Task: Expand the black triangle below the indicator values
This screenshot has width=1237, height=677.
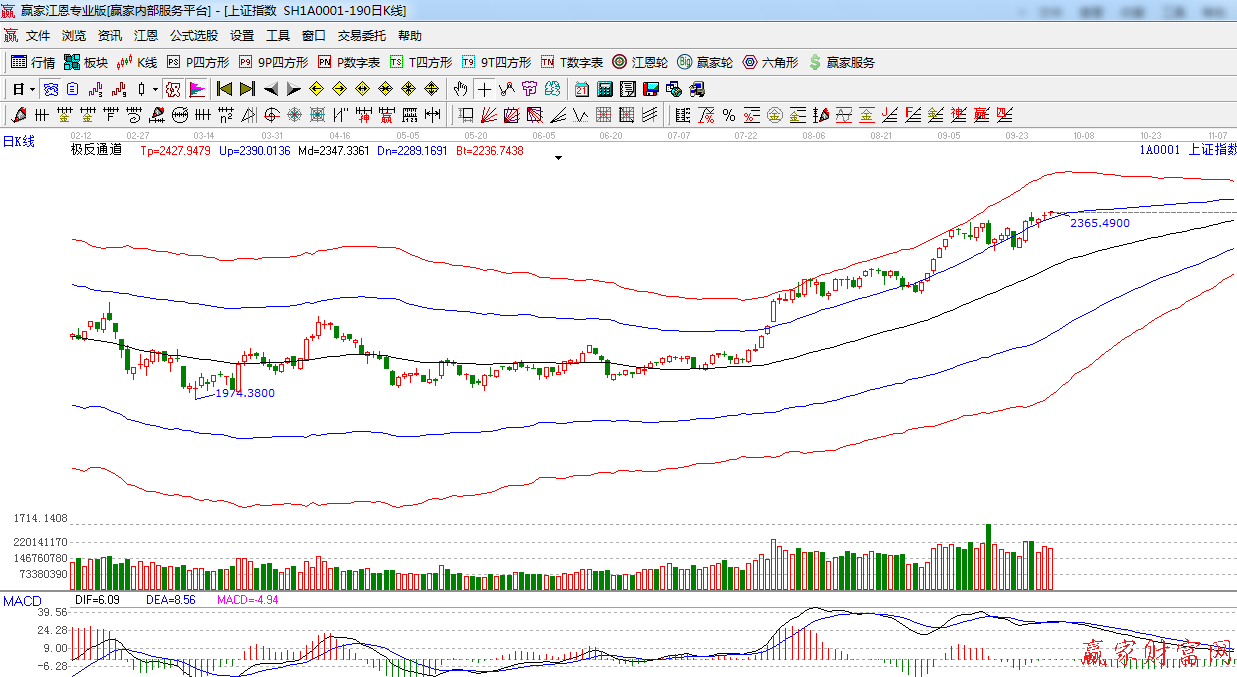Action: click(x=558, y=158)
